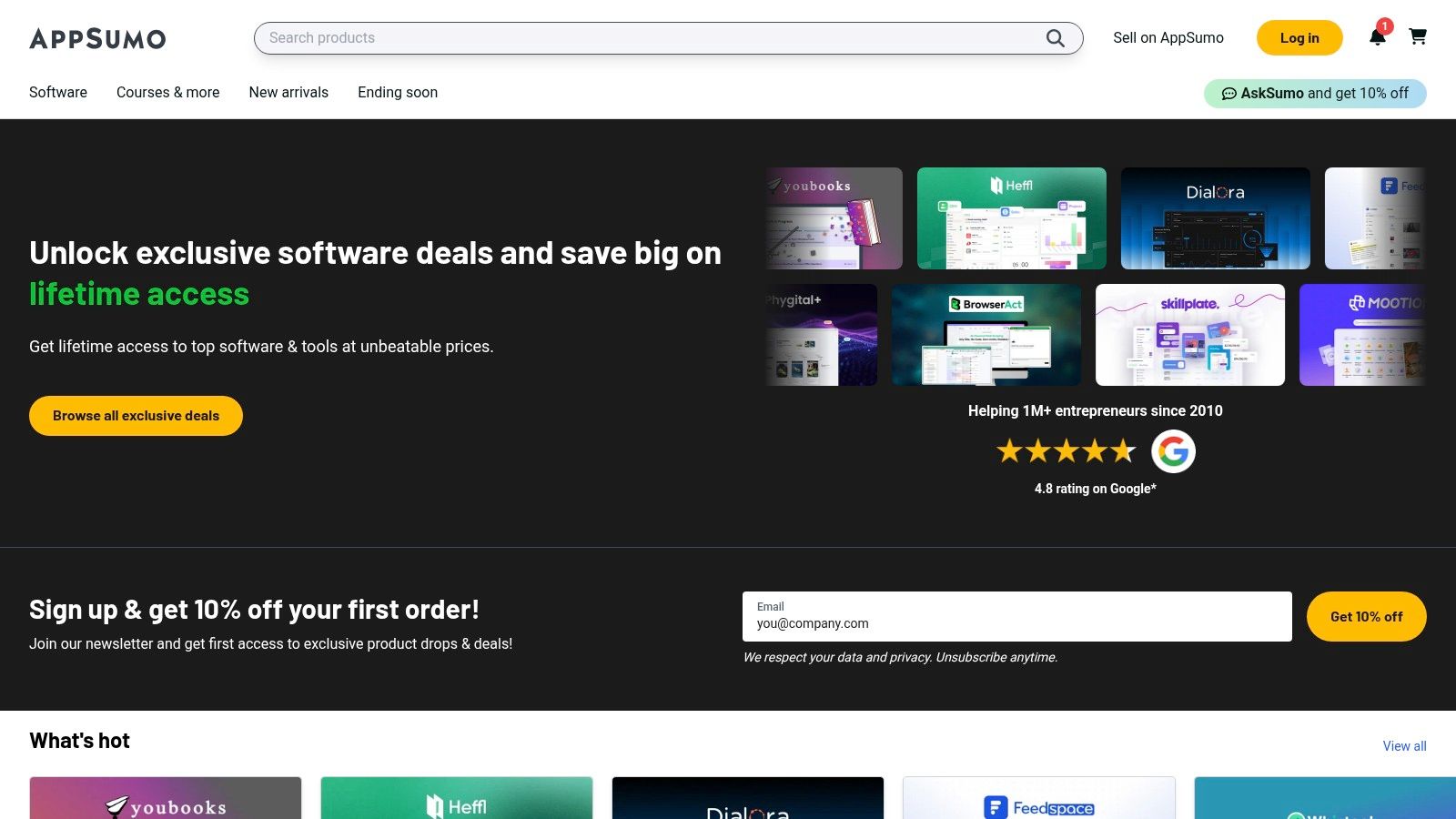Click the 'lifetime access' green heading text

coord(139,294)
